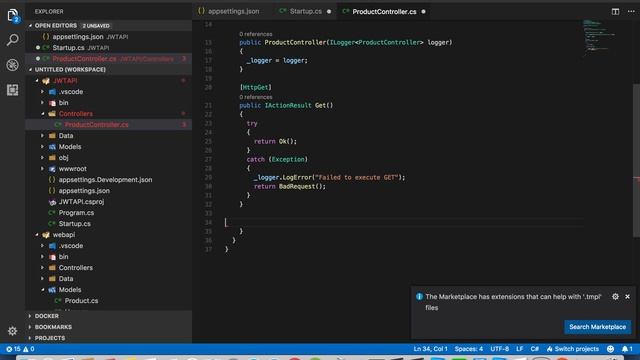Open notifications bell in status bar
640x360 pixels.
coord(627,349)
